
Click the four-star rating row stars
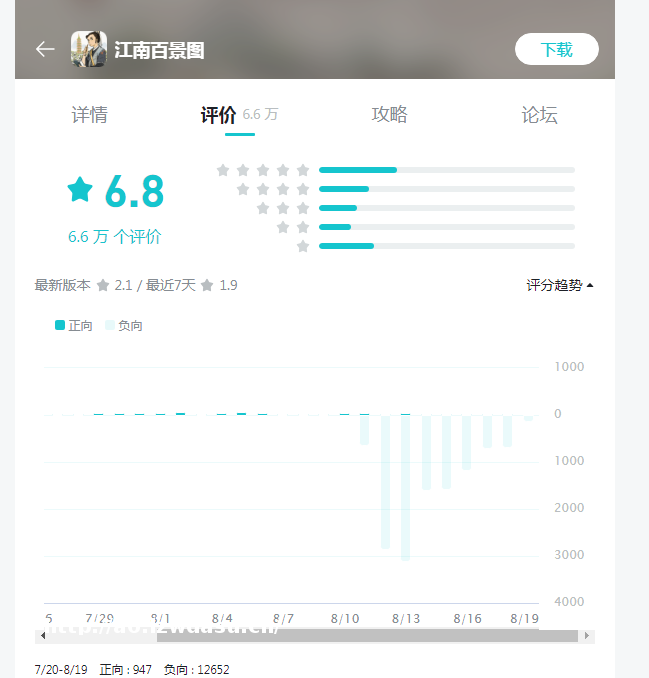tap(273, 189)
